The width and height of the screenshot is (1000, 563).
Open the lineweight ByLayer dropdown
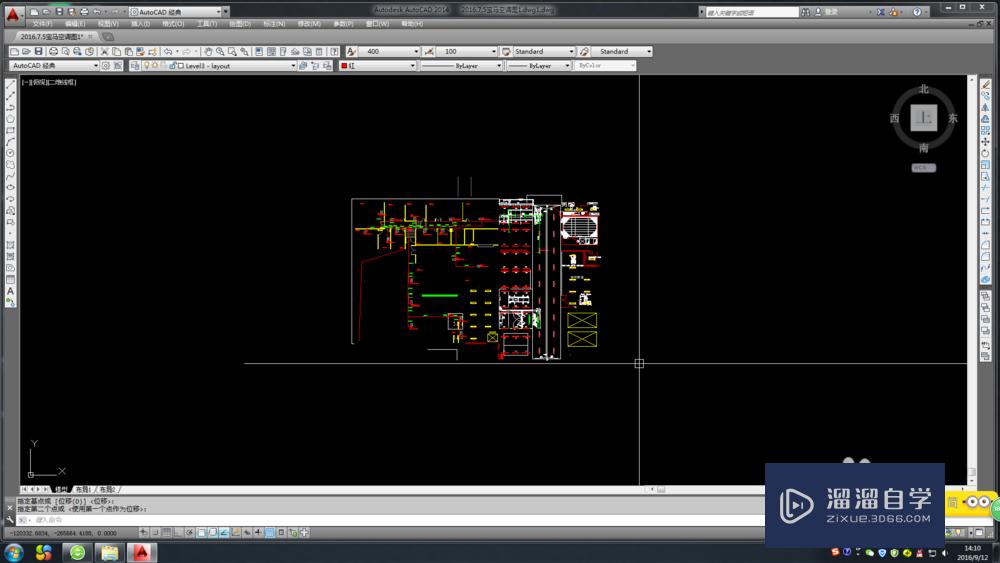click(x=539, y=66)
